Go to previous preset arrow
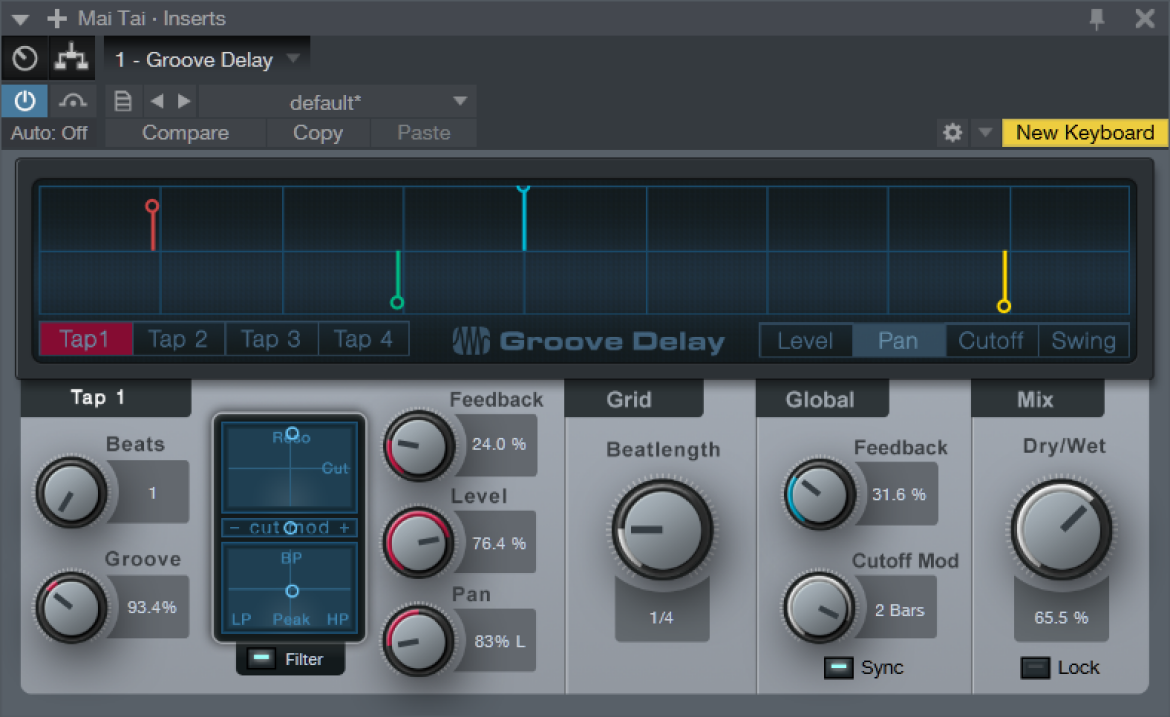1170x717 pixels. click(157, 101)
